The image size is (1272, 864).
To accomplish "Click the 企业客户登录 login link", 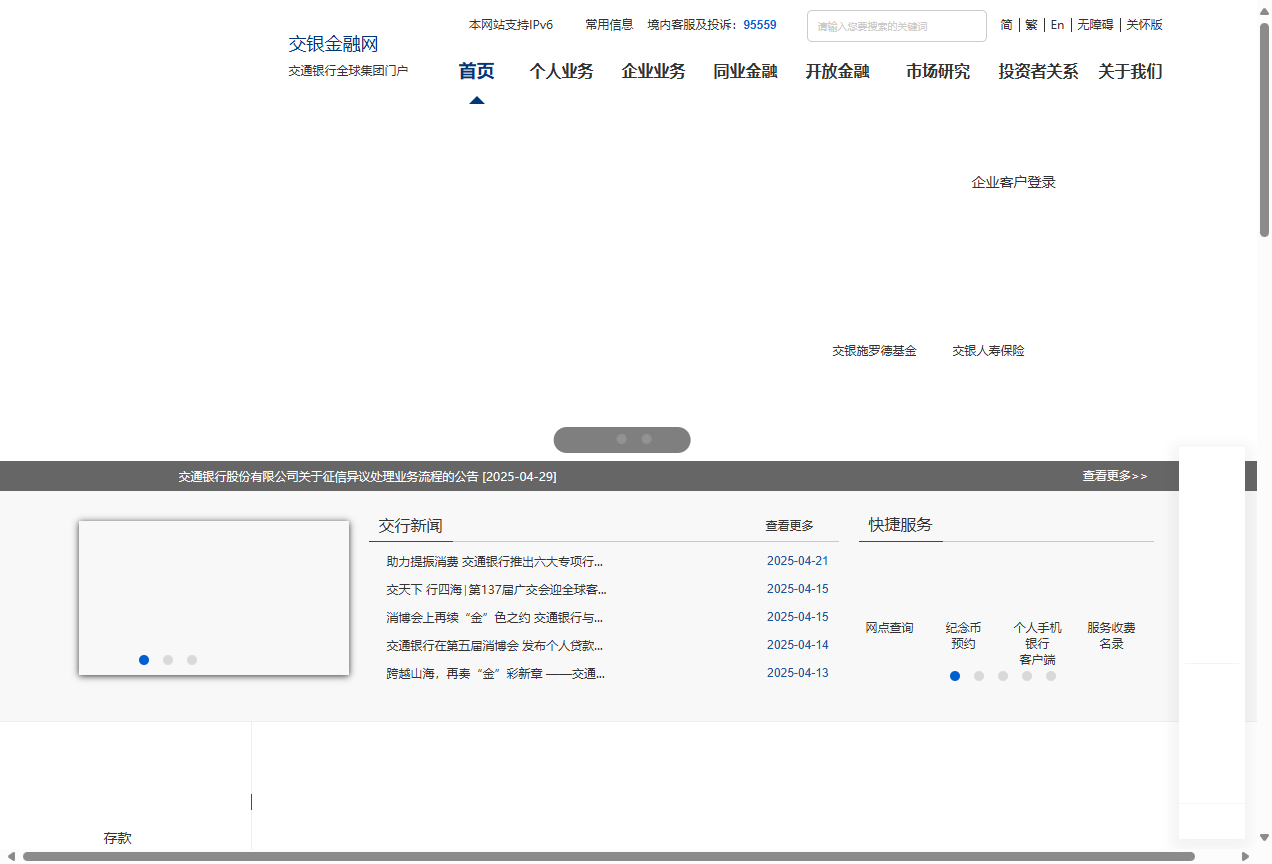I will [1013, 182].
